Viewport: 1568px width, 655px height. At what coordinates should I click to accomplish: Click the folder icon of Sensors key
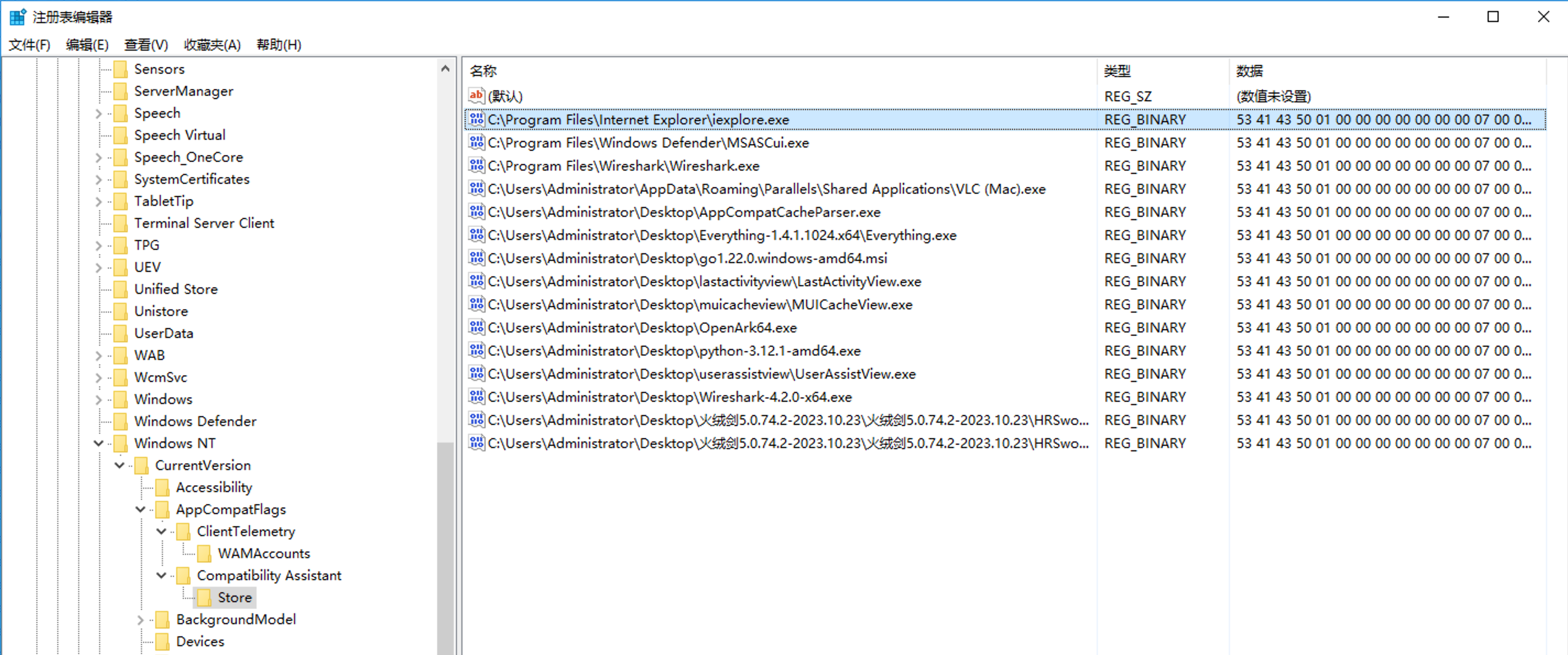(x=121, y=69)
